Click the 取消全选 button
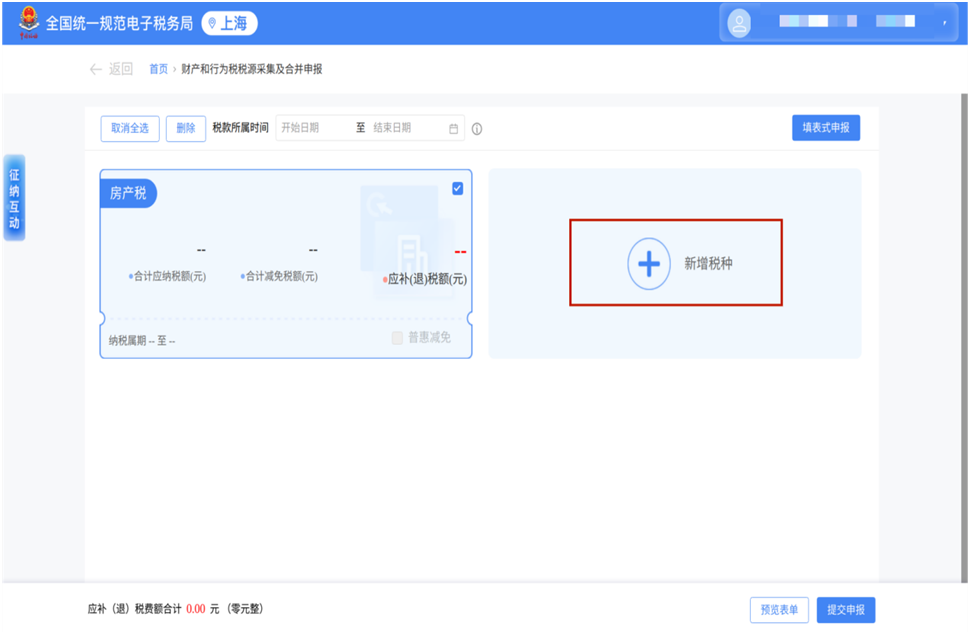970x634 pixels. coord(130,128)
